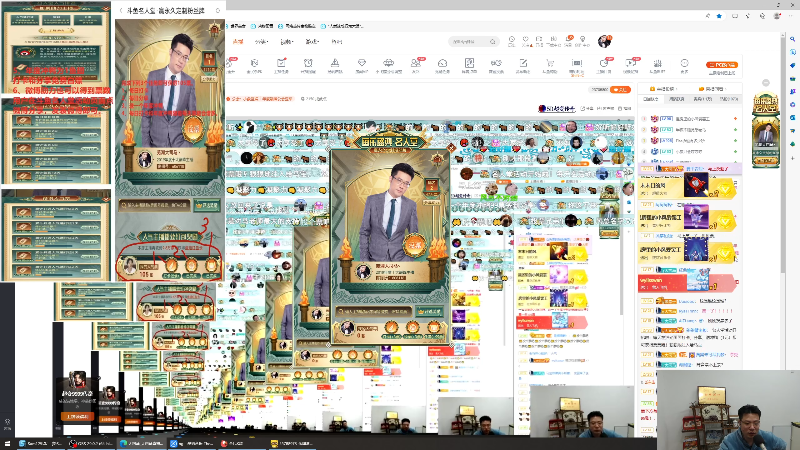Open the hall-of-fame widget thumbnail on right side

point(765,130)
